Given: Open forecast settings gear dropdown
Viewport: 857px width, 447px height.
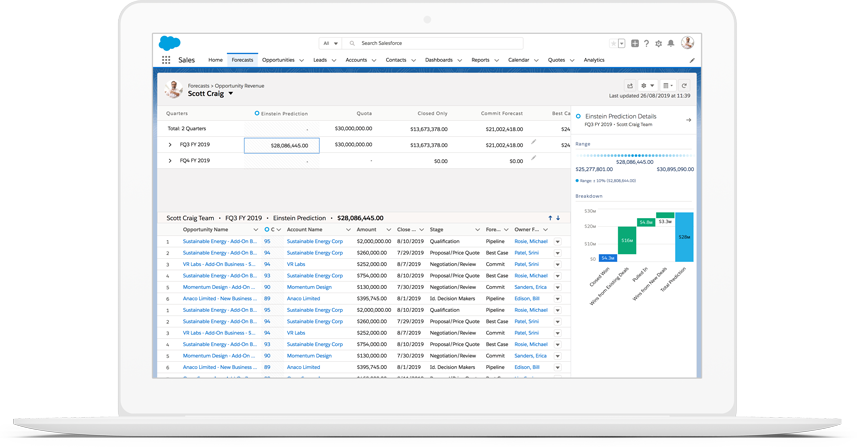Looking at the screenshot, I should point(648,85).
